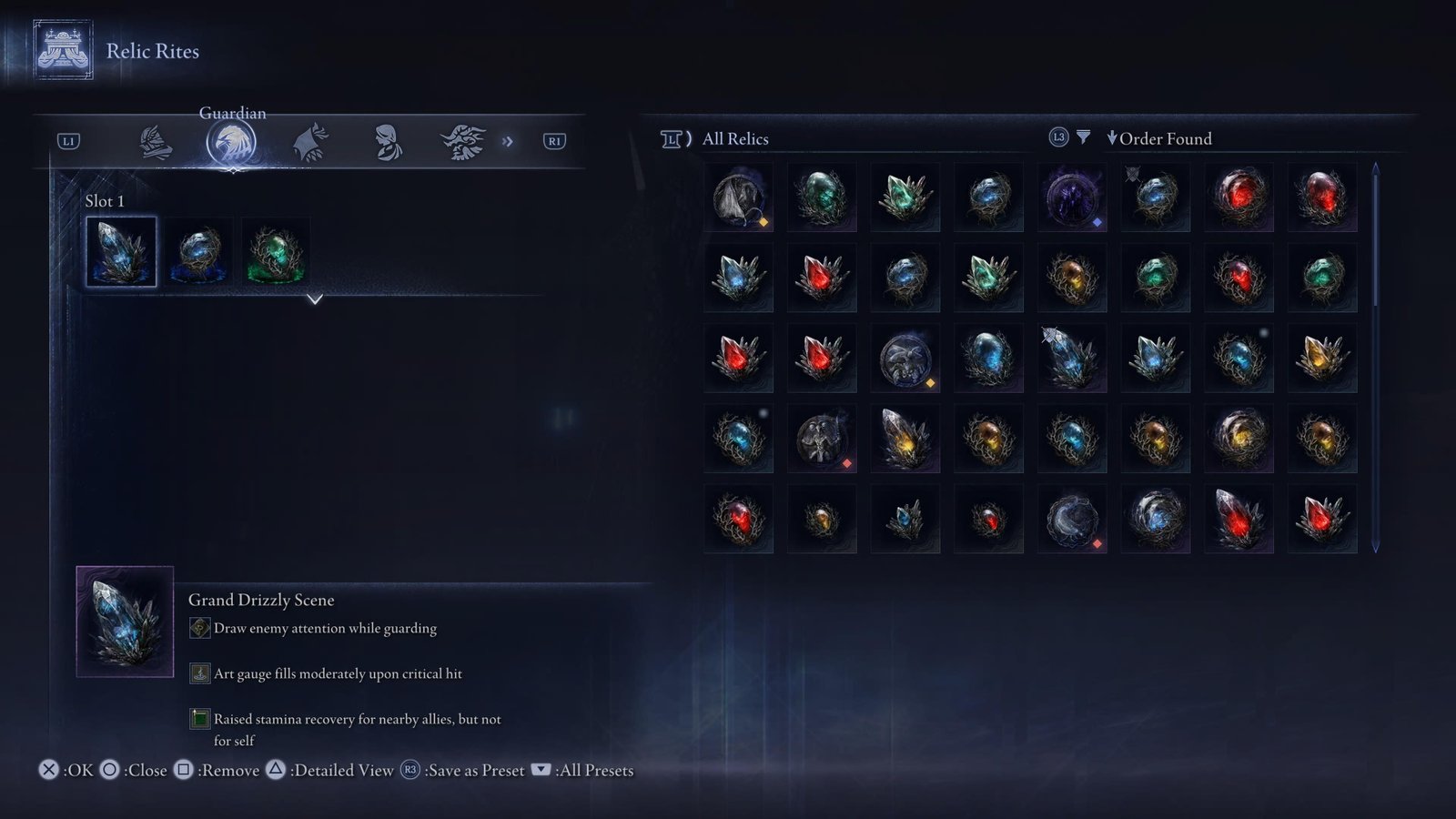
Task: Toggle the Order Found sort option
Action: pos(1159,138)
